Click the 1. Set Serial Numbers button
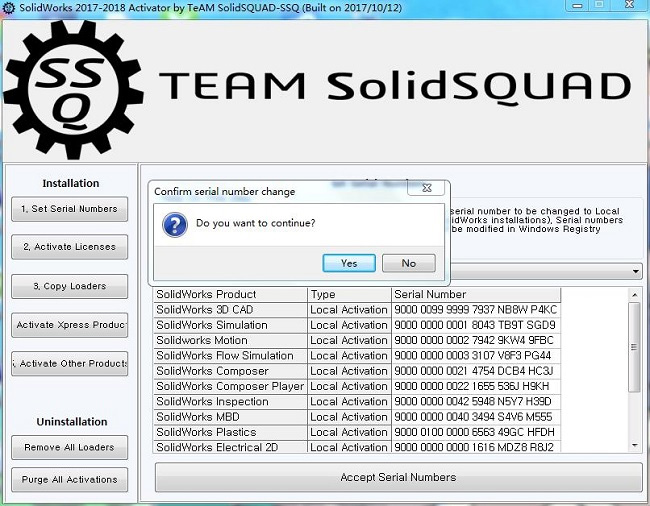 coord(70,209)
